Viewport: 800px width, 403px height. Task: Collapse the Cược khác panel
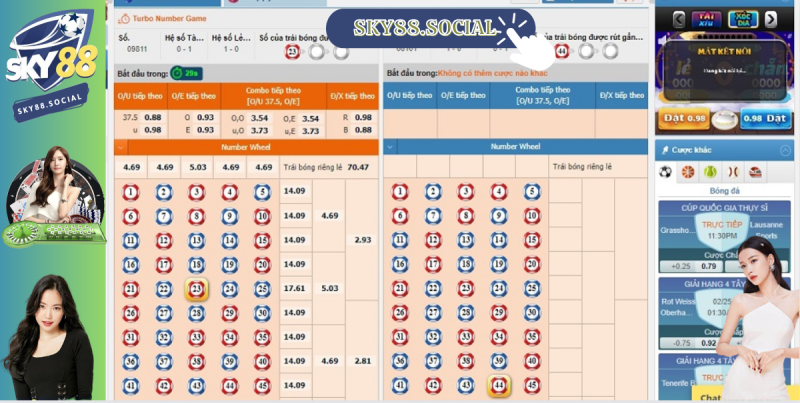click(x=785, y=150)
